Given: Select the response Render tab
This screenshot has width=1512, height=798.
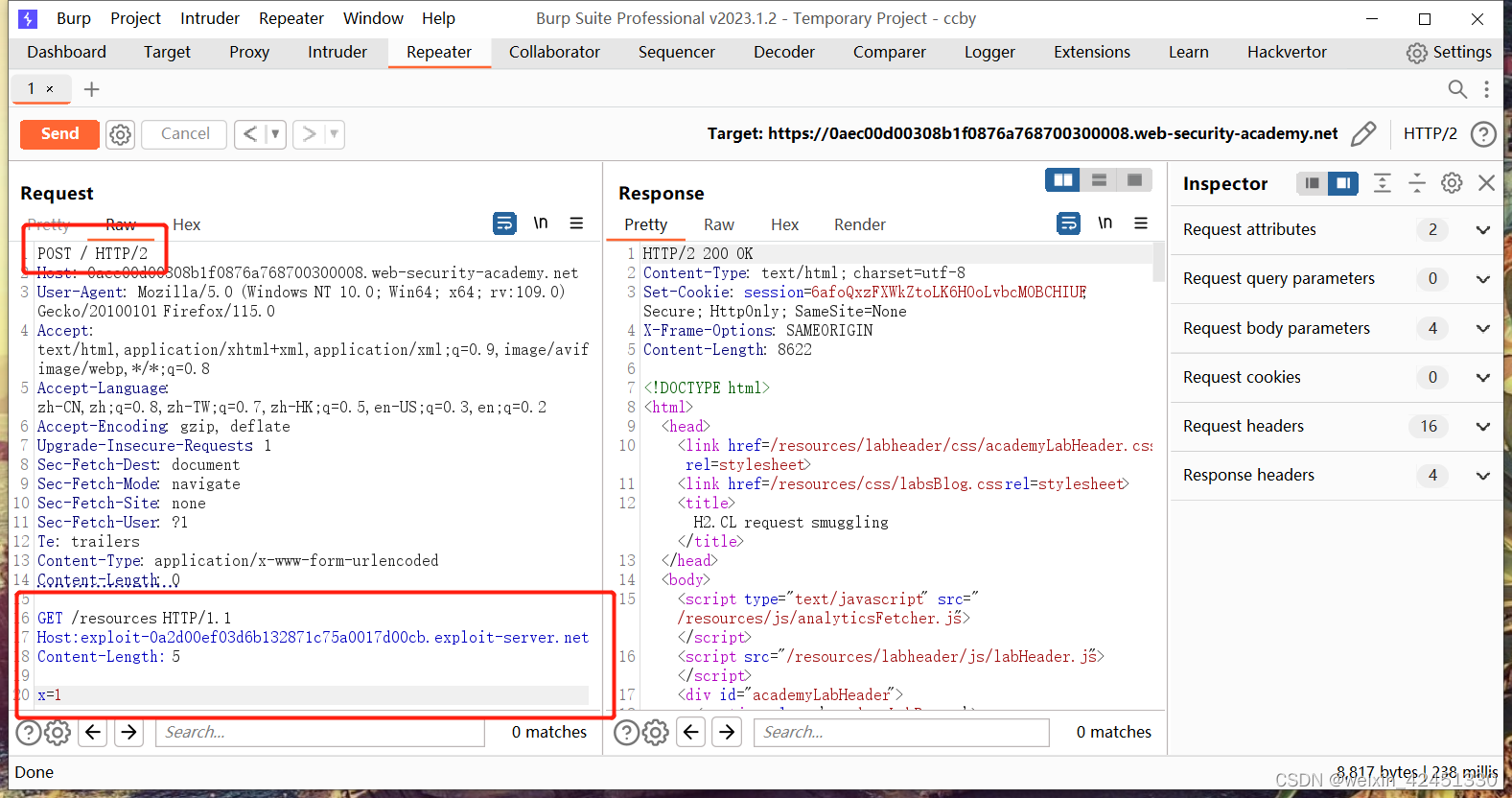Looking at the screenshot, I should point(859,224).
